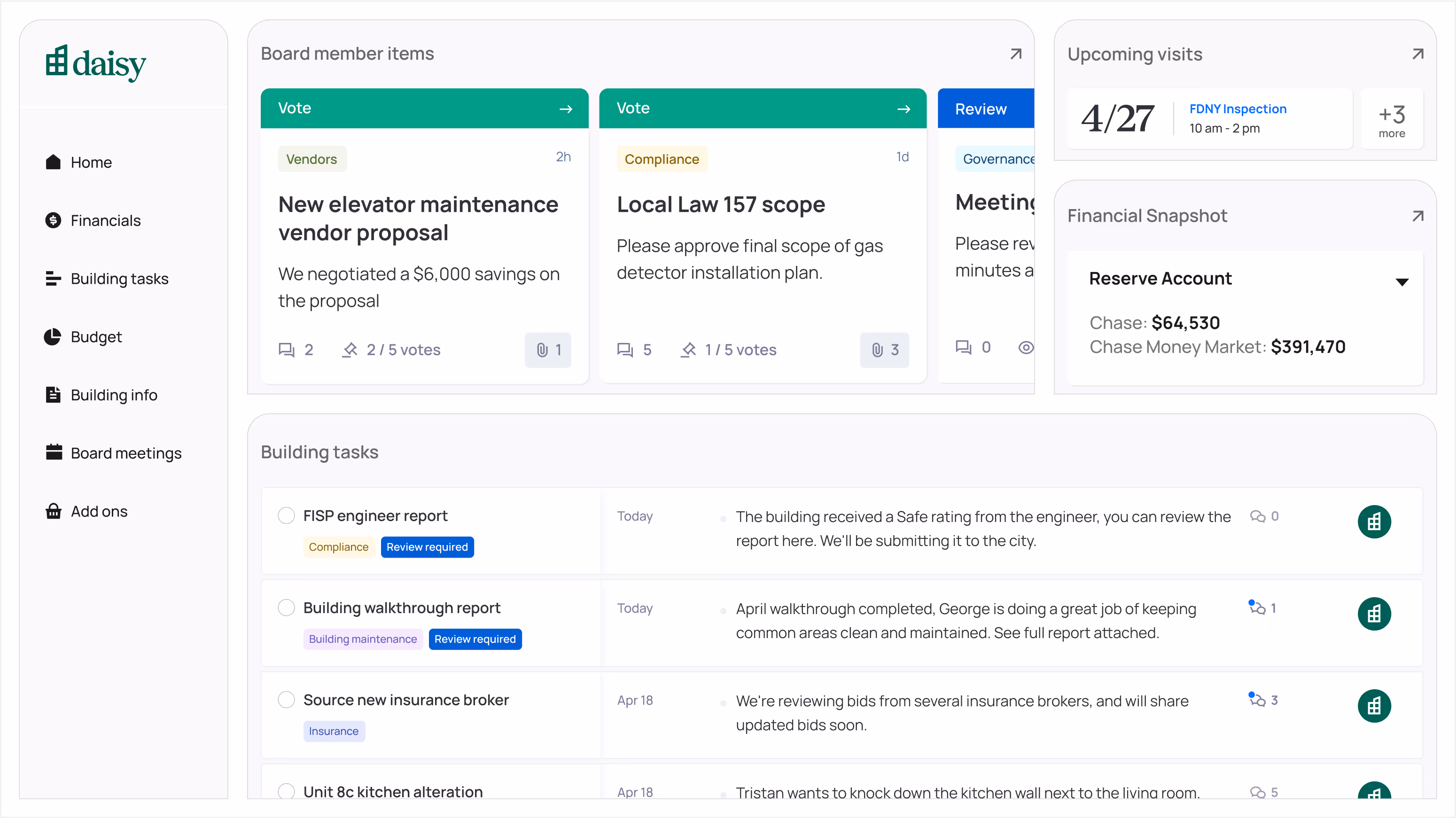The width and height of the screenshot is (1456, 818).
Task: Open Financial Snapshot expand arrow
Action: click(x=1417, y=216)
